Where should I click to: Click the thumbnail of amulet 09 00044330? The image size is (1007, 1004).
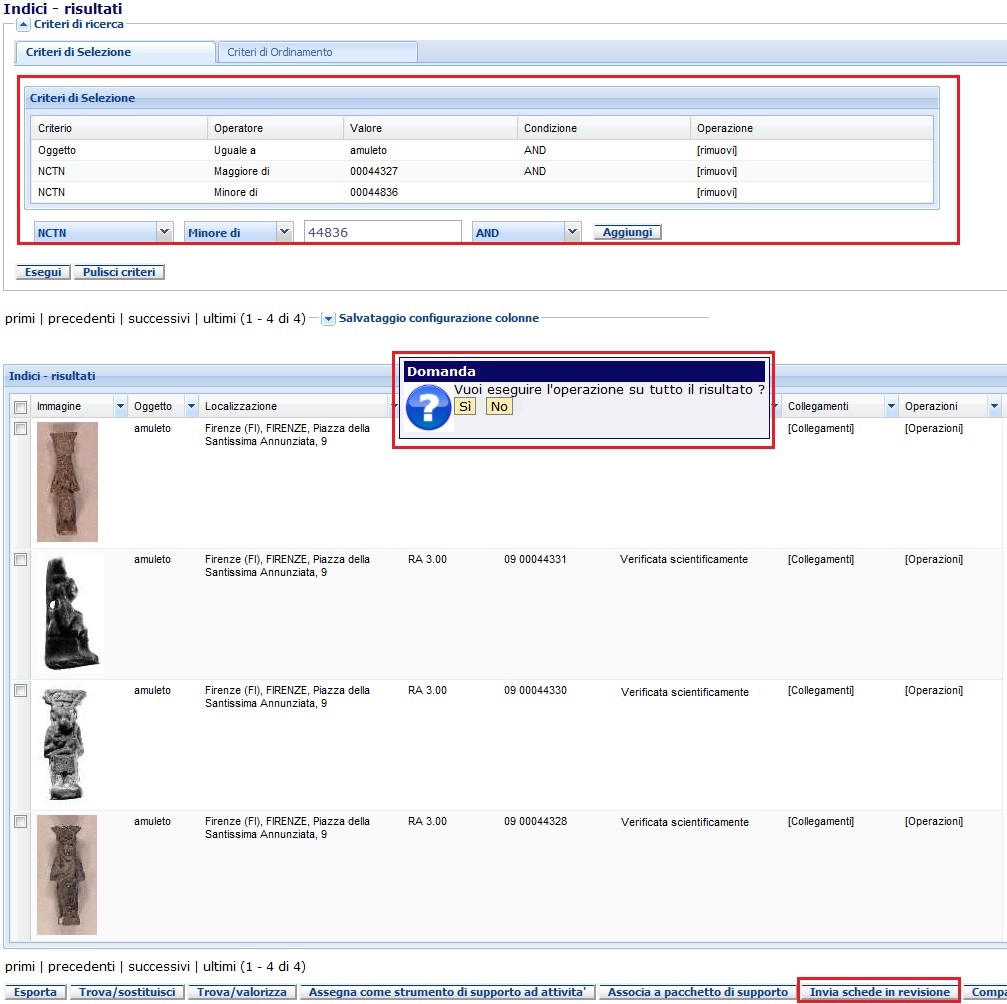65,744
